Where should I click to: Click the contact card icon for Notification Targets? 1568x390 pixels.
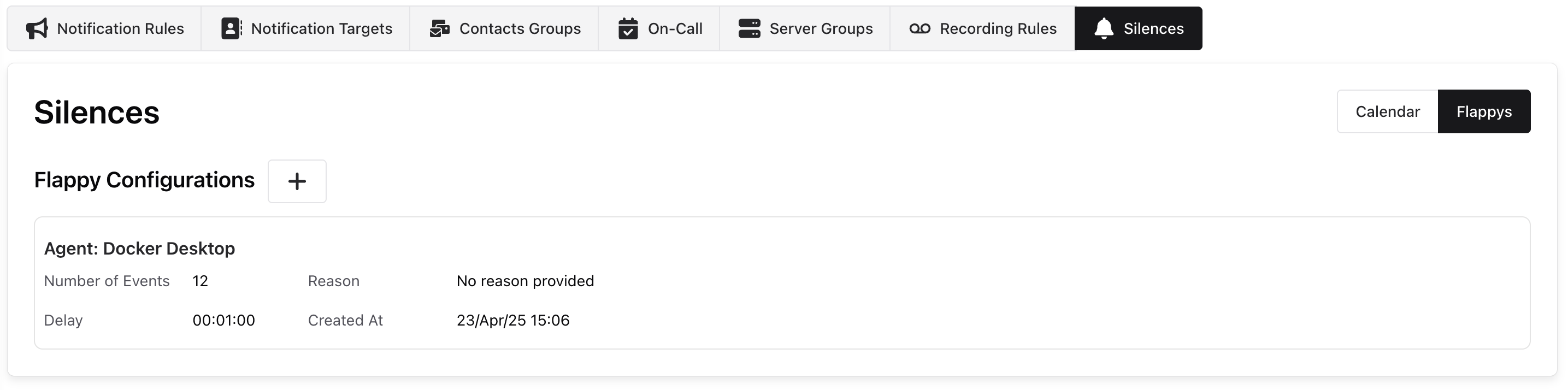point(231,28)
